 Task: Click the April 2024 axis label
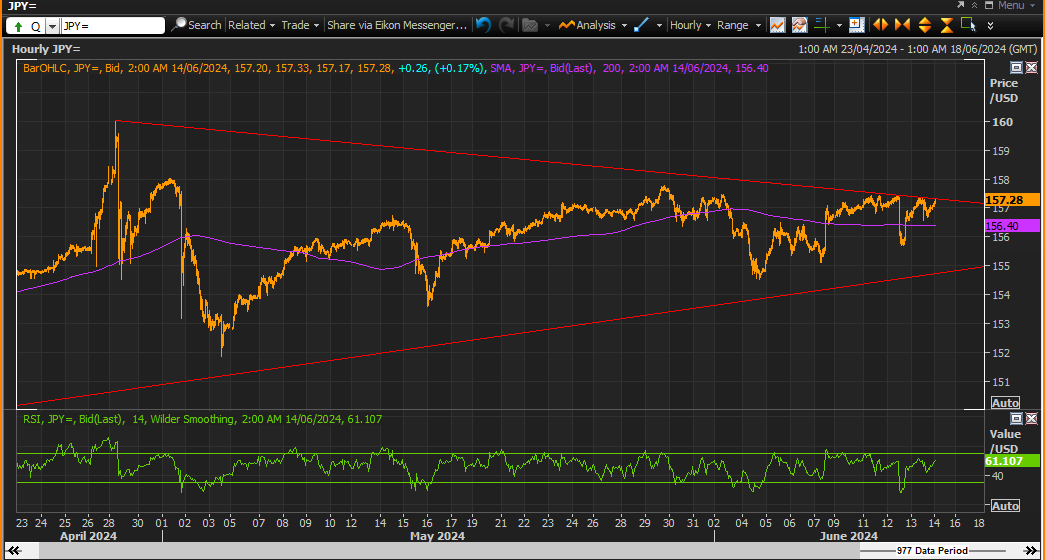click(x=89, y=536)
